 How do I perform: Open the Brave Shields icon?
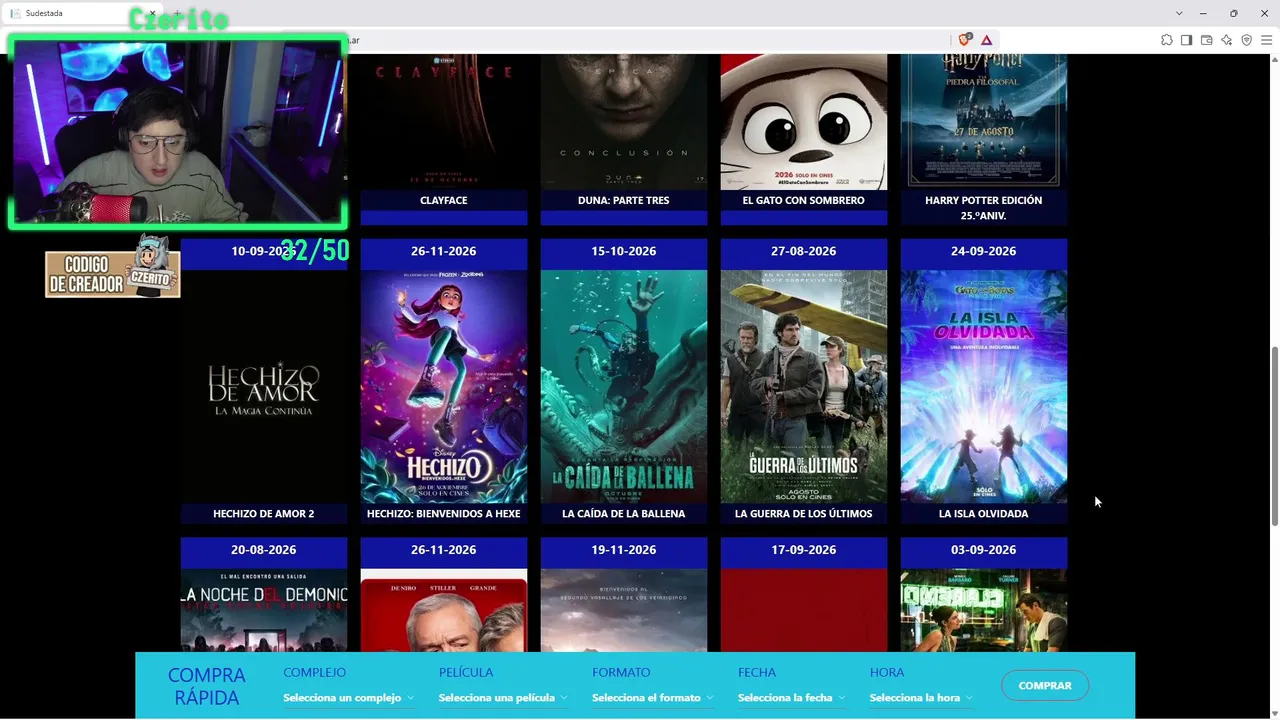(x=964, y=40)
